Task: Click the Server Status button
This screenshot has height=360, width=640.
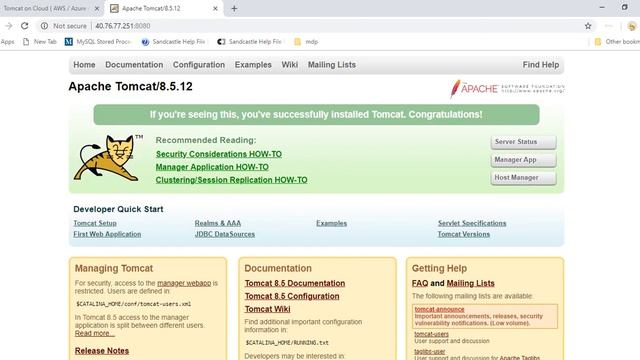Action: 523,142
